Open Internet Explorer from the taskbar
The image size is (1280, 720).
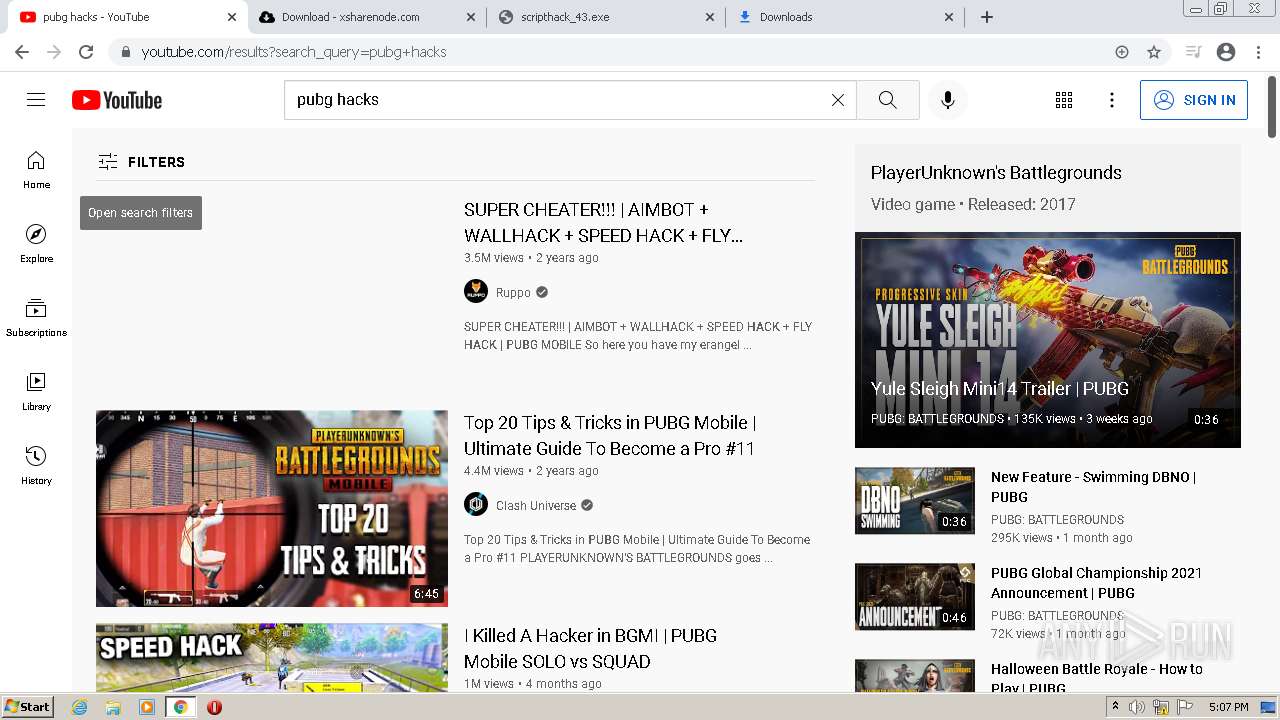click(80, 707)
